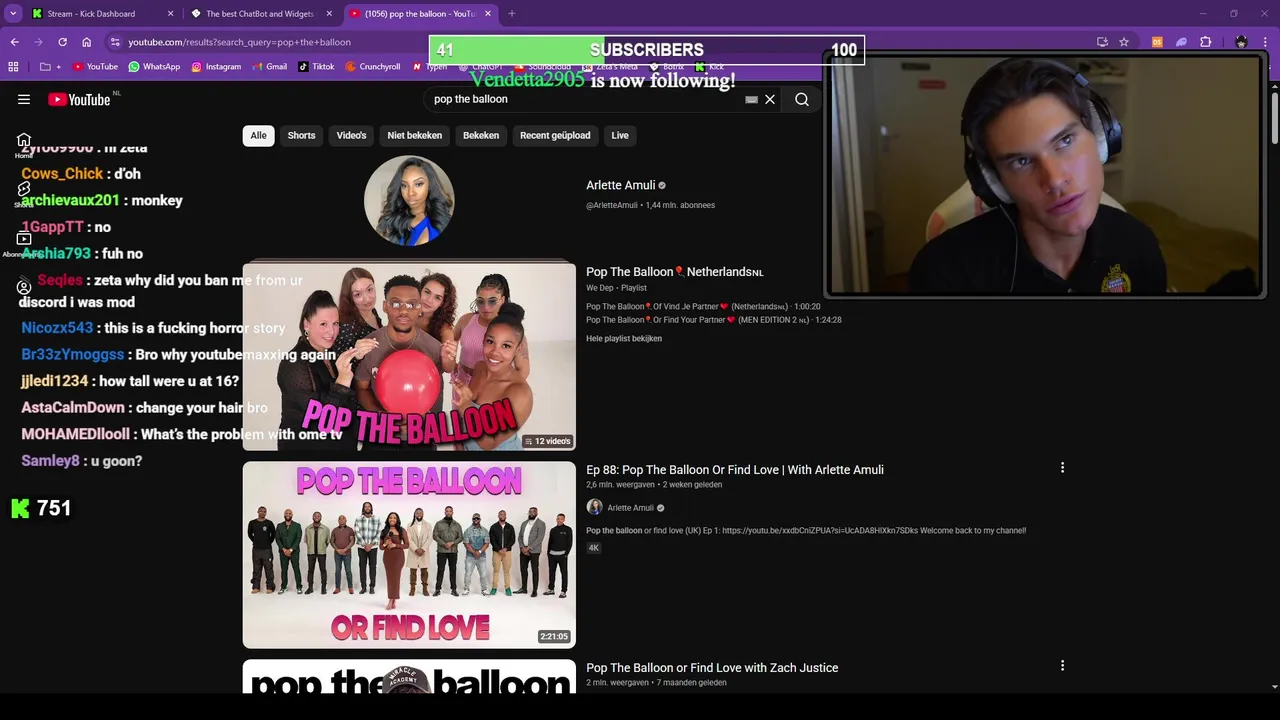
Task: Select the pop the balloon YouTube tab
Action: pyautogui.click(x=421, y=14)
